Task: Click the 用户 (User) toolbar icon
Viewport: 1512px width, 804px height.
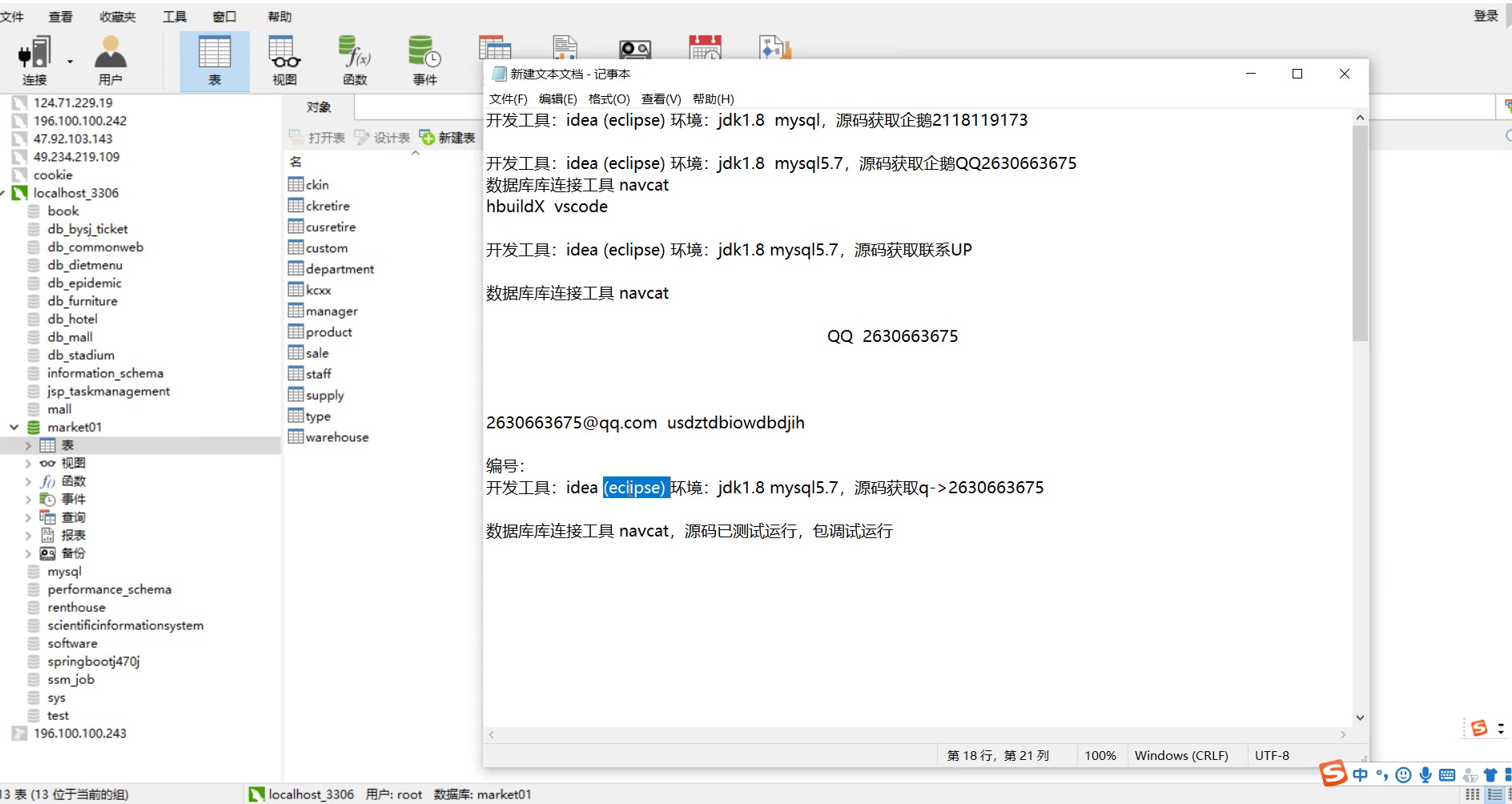Action: (x=111, y=61)
